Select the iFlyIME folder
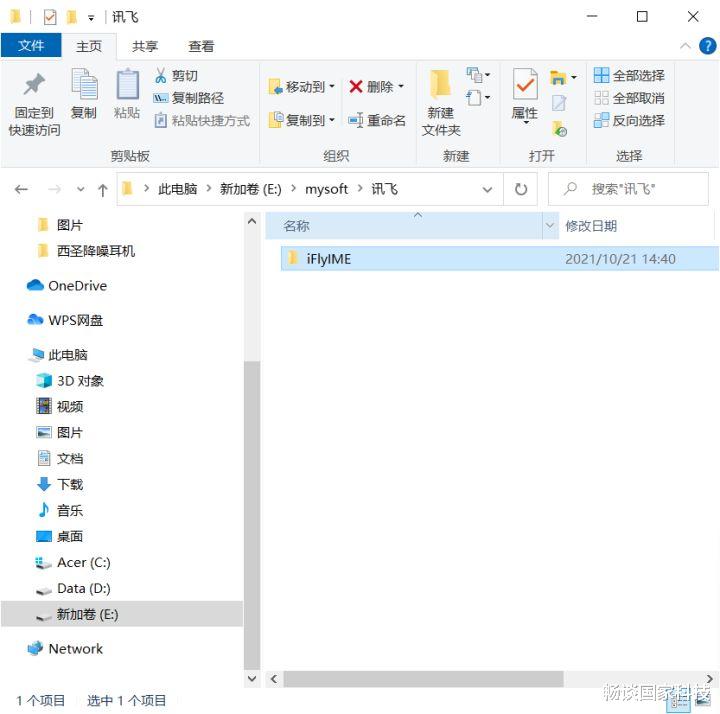Screen dimensions: 720x714 pos(499,259)
